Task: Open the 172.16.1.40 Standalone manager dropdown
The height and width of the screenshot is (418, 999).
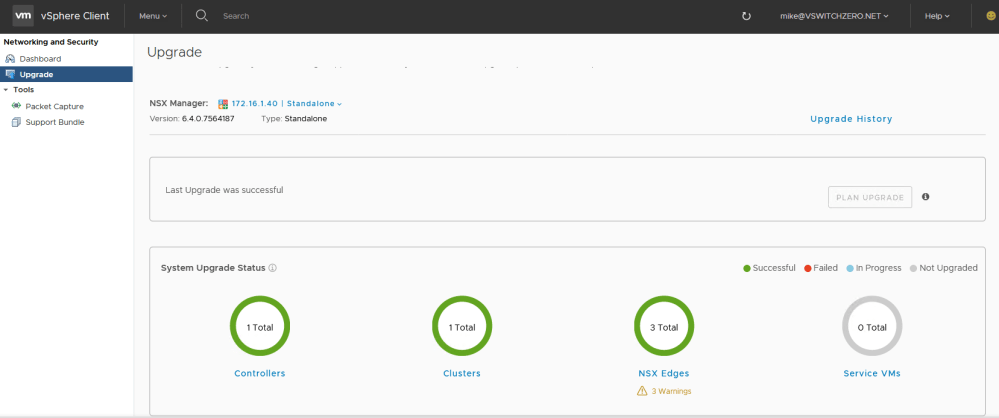Action: pos(287,103)
